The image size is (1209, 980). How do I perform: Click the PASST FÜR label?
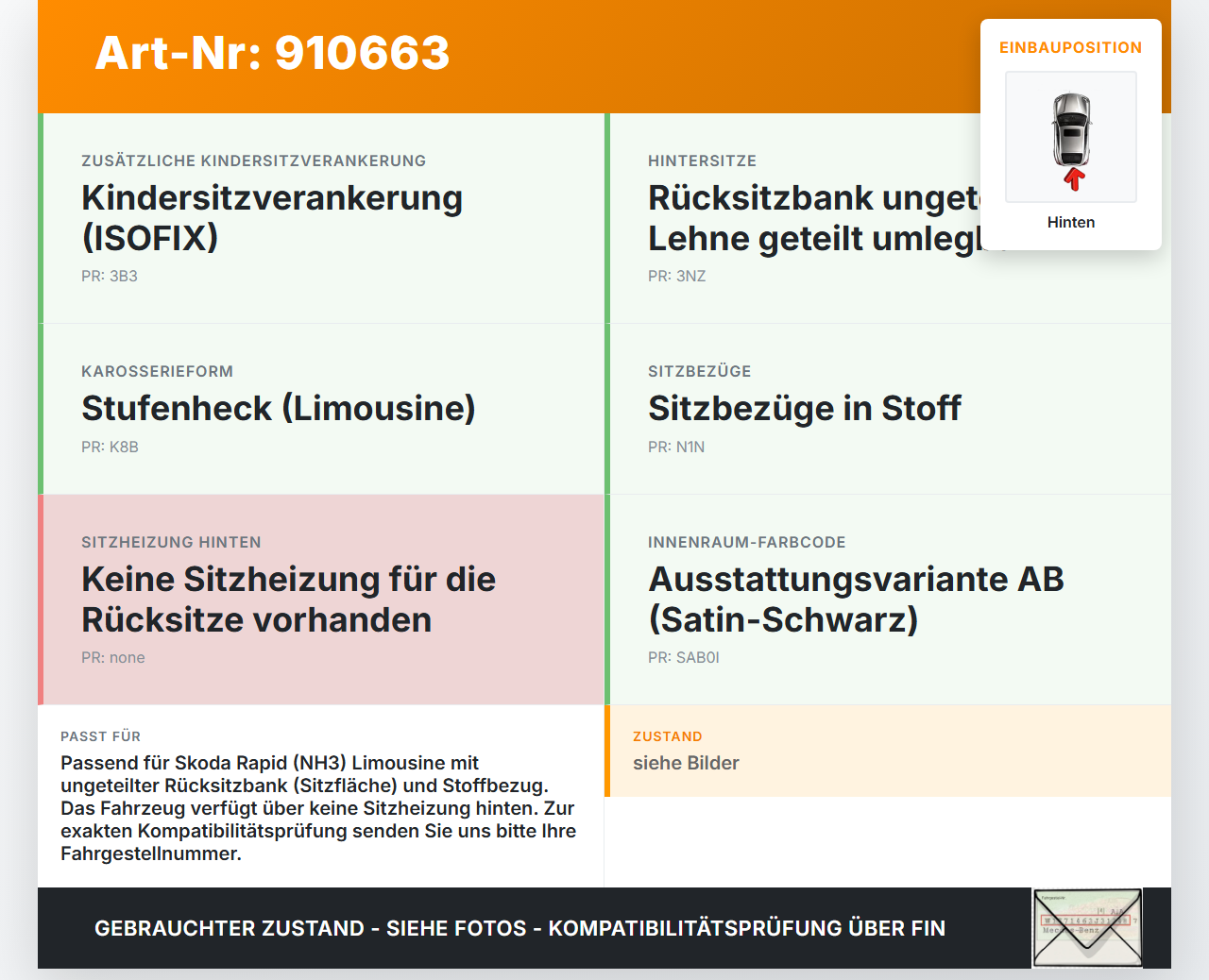coord(100,736)
